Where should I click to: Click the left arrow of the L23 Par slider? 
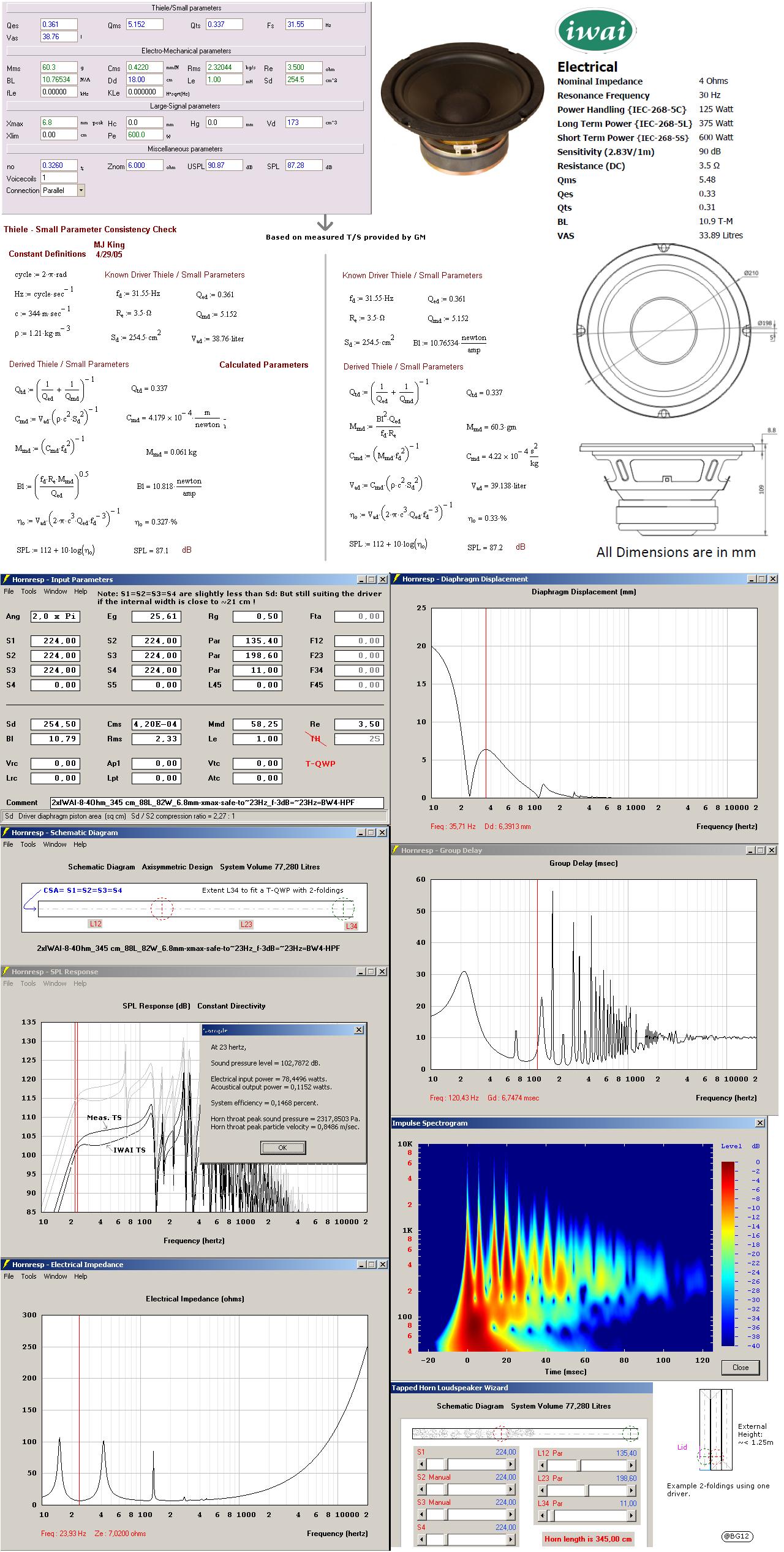click(542, 1491)
